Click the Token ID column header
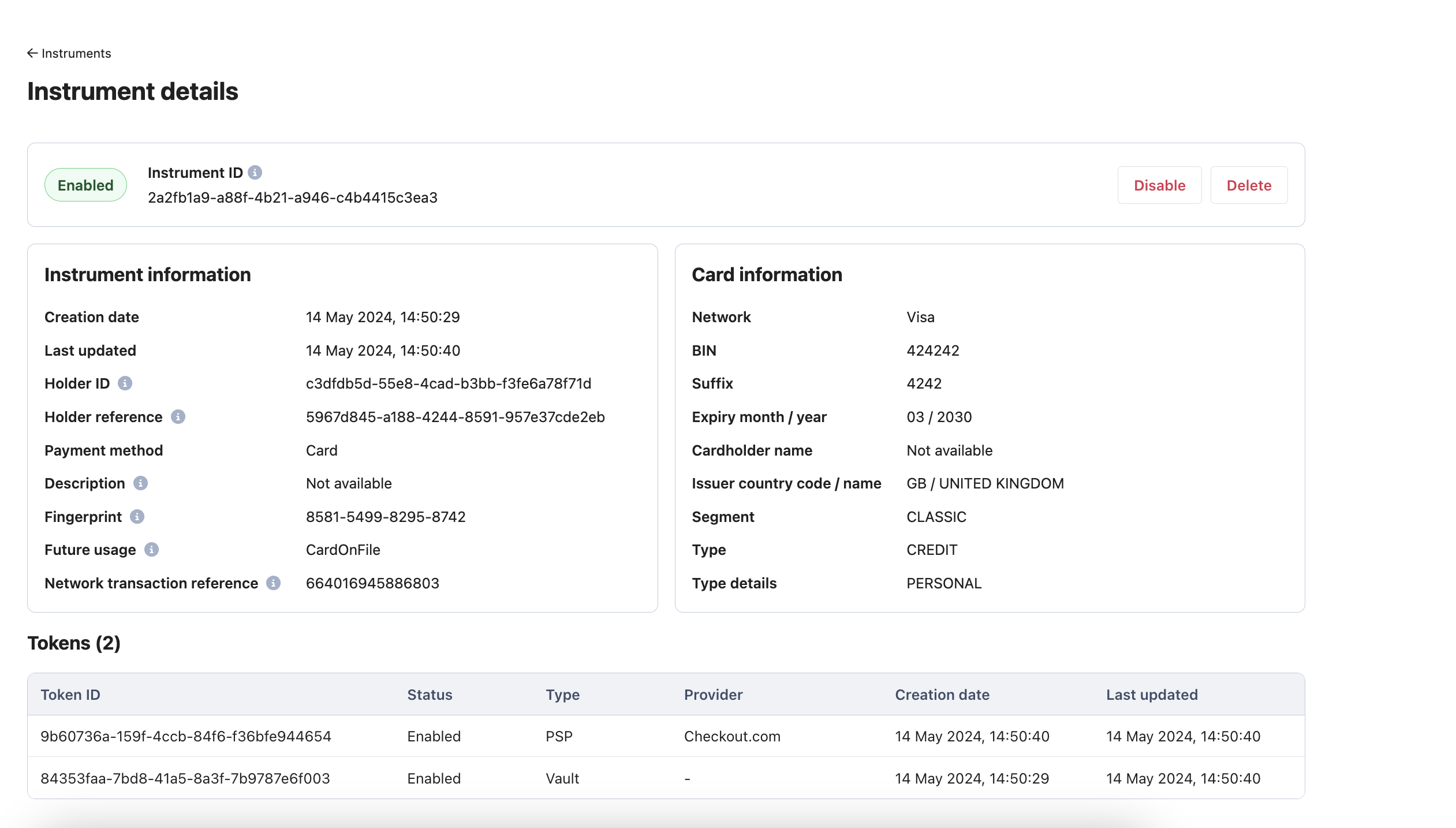Viewport: 1456px width, 828px height. pyautogui.click(x=70, y=695)
